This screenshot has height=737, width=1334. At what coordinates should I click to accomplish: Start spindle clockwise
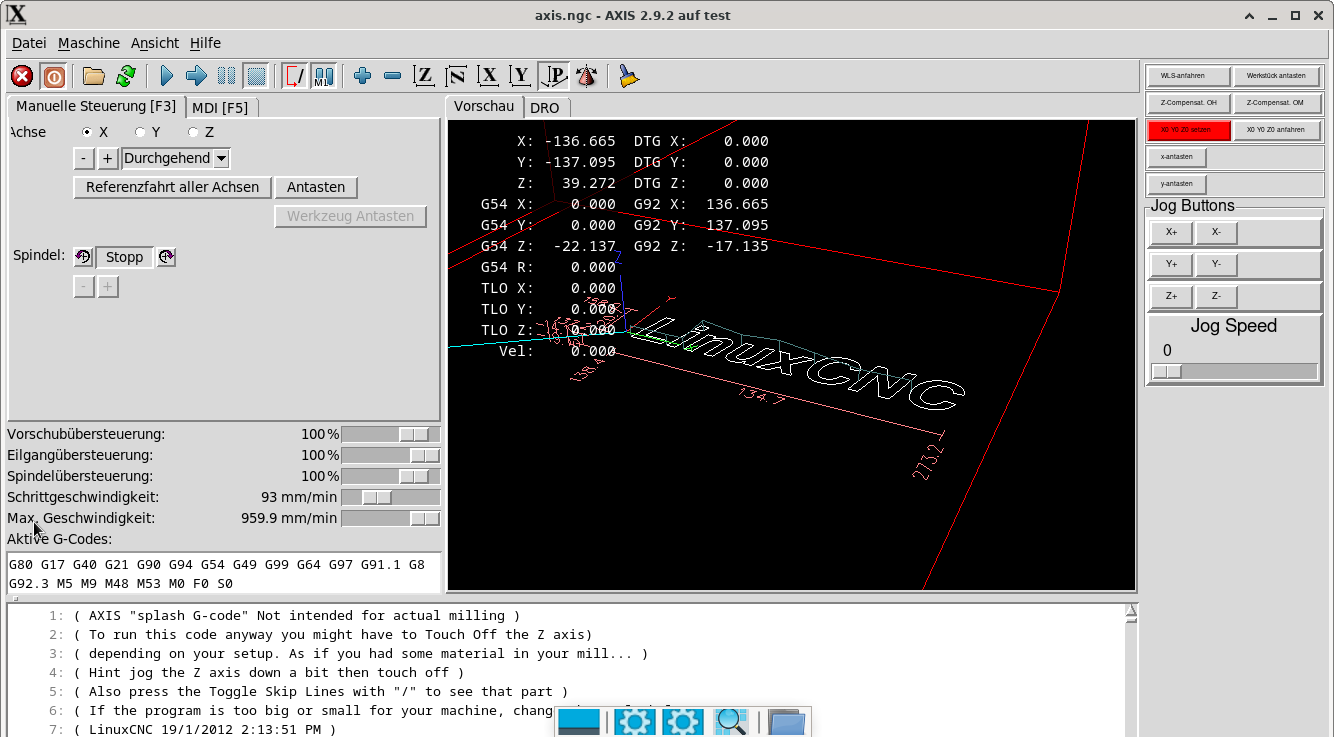pos(166,257)
